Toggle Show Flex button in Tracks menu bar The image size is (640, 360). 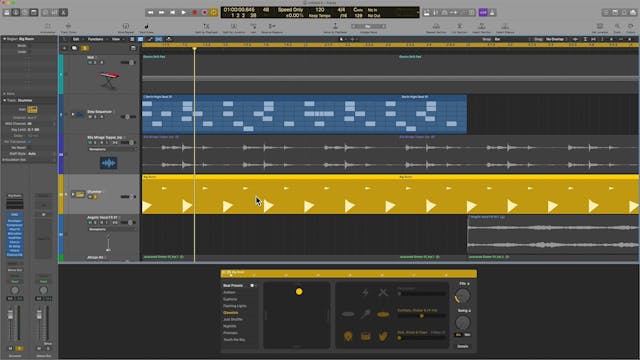[159, 39]
